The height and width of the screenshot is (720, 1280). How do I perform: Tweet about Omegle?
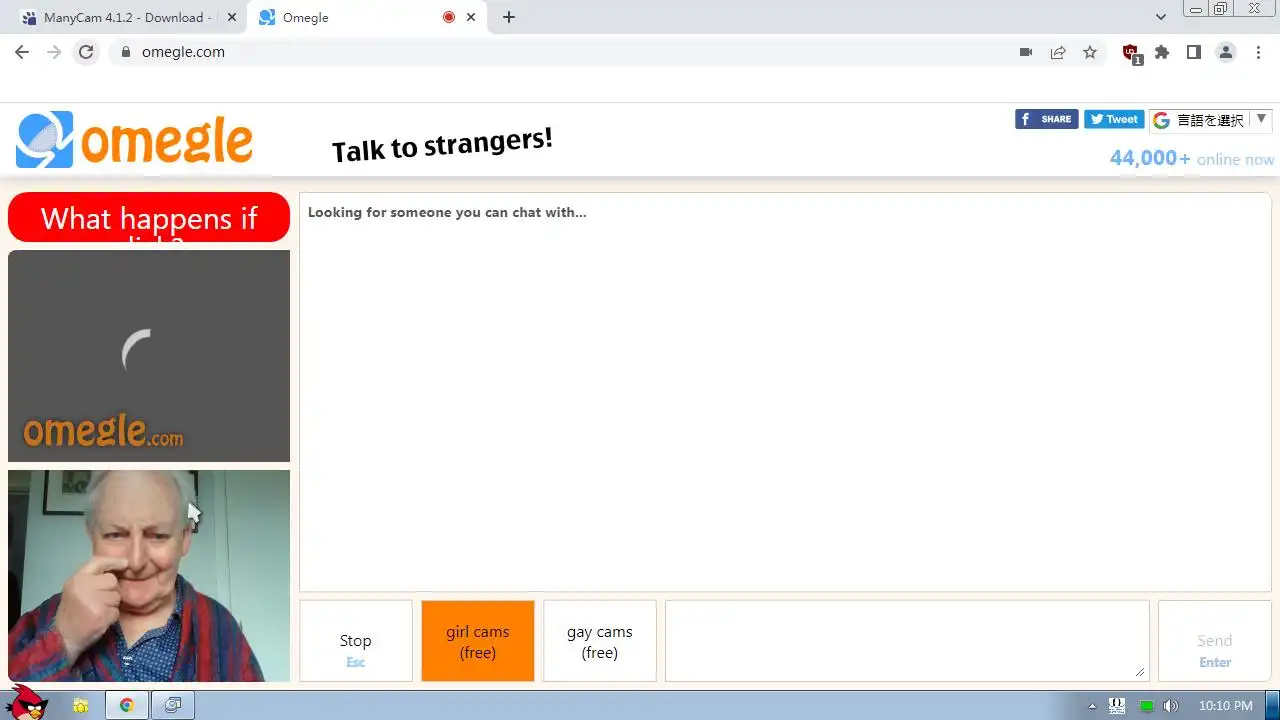point(1114,119)
